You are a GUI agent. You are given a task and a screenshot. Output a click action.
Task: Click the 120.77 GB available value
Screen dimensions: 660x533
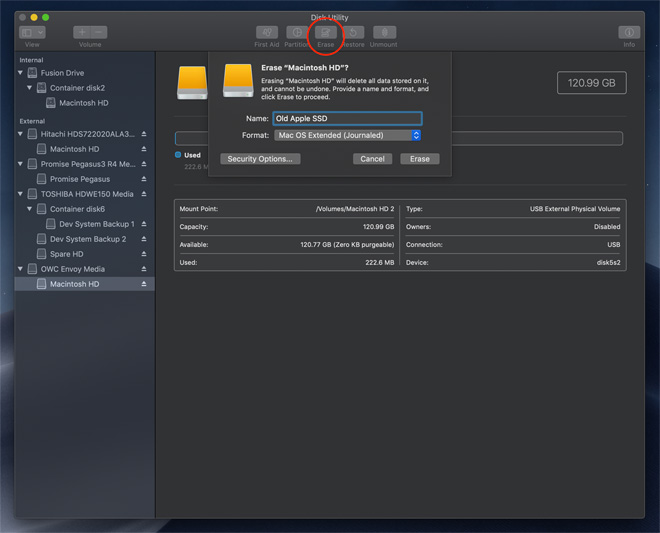347,245
